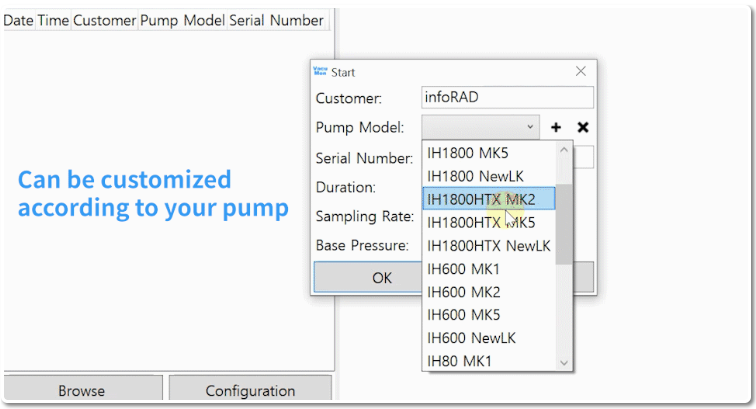This screenshot has height=409, width=756.
Task: Choose IH1800HTX NewLK pump model
Action: point(489,245)
